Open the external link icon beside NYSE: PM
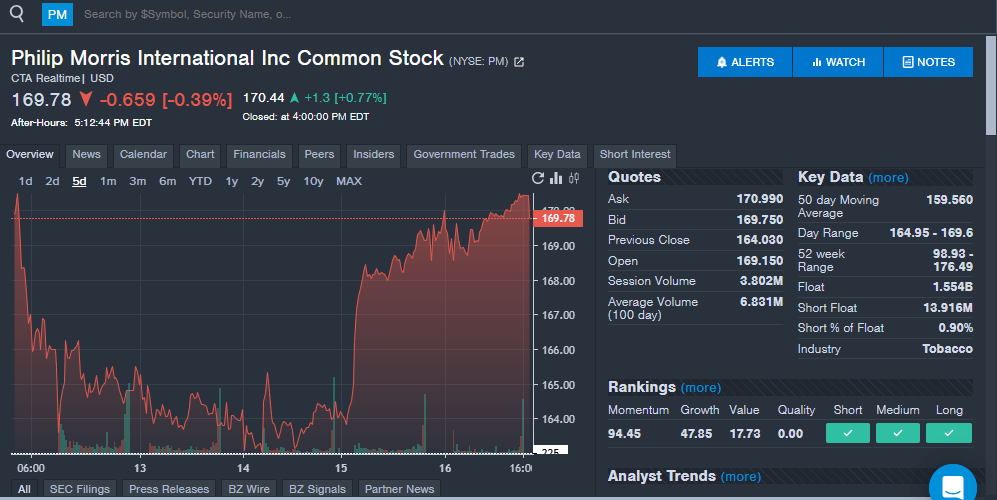 click(519, 62)
